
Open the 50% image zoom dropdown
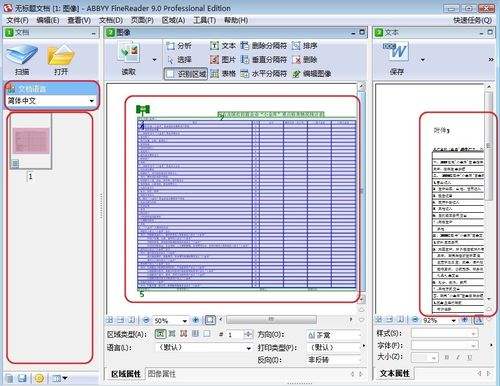tap(184, 321)
